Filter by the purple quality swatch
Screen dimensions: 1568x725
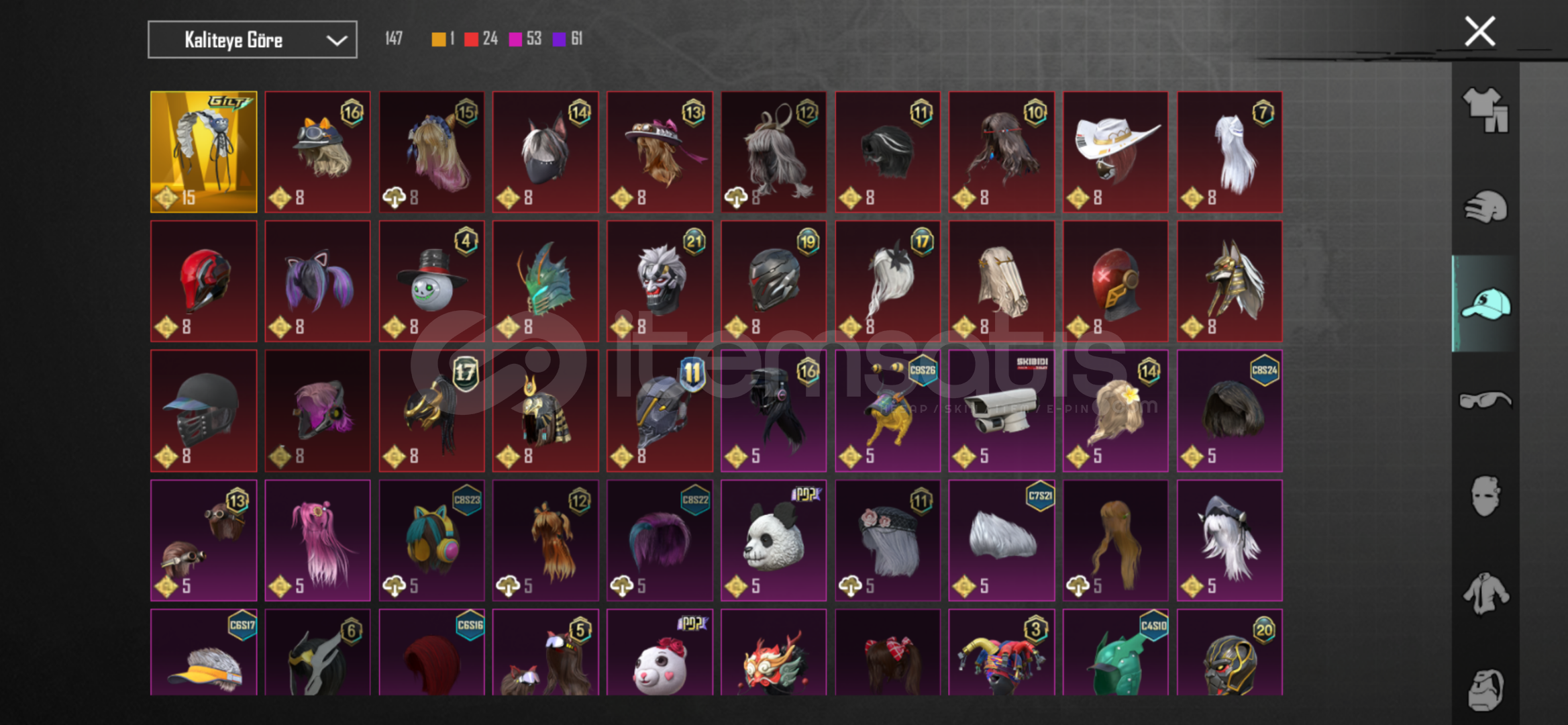click(559, 40)
